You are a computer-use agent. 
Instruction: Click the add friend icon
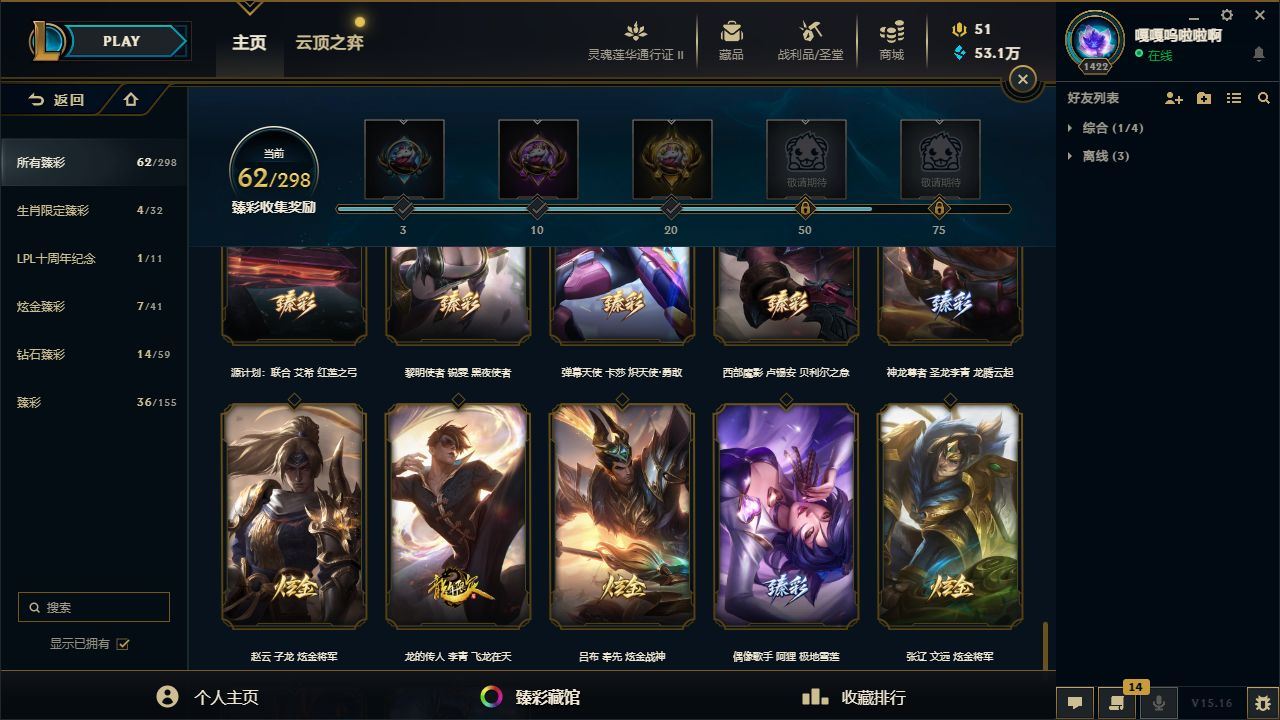click(x=1174, y=98)
